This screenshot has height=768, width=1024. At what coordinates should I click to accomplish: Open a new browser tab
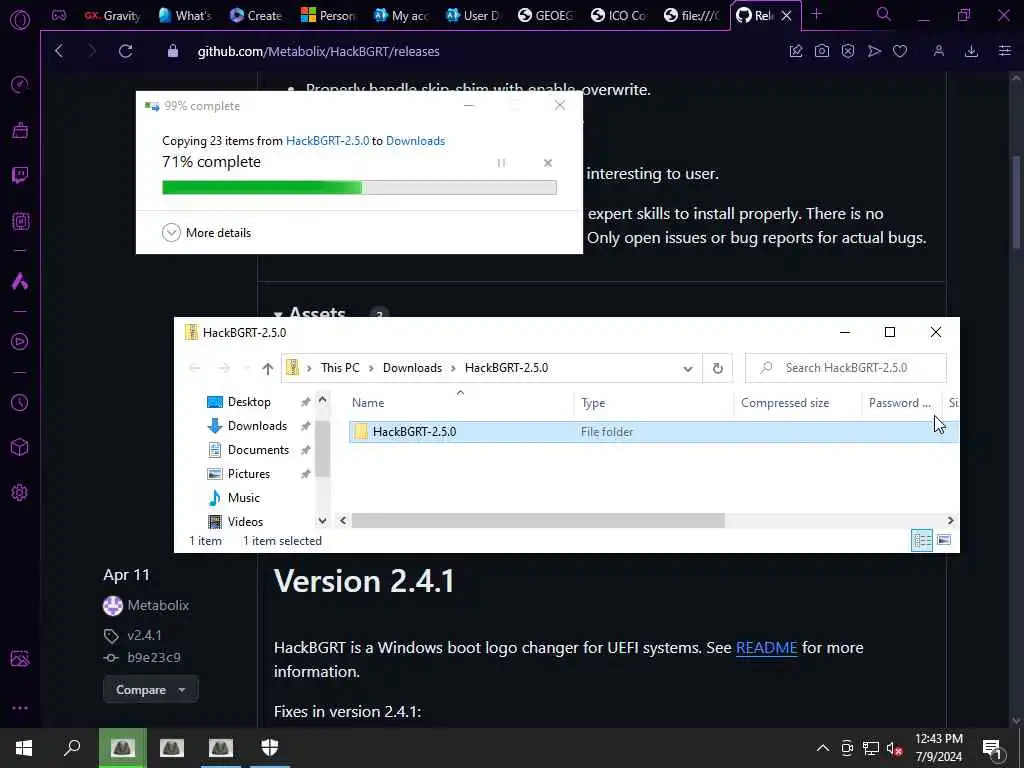pyautogui.click(x=816, y=14)
